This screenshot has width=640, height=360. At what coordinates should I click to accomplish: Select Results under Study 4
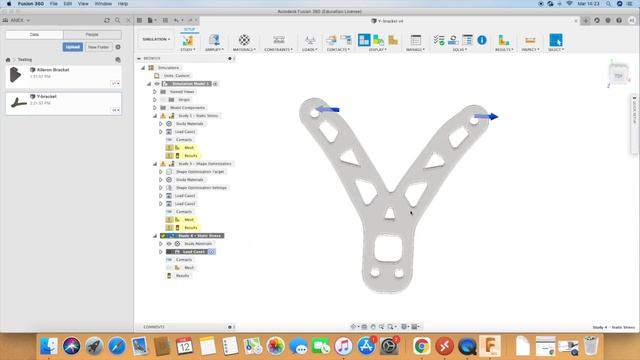[x=182, y=276]
